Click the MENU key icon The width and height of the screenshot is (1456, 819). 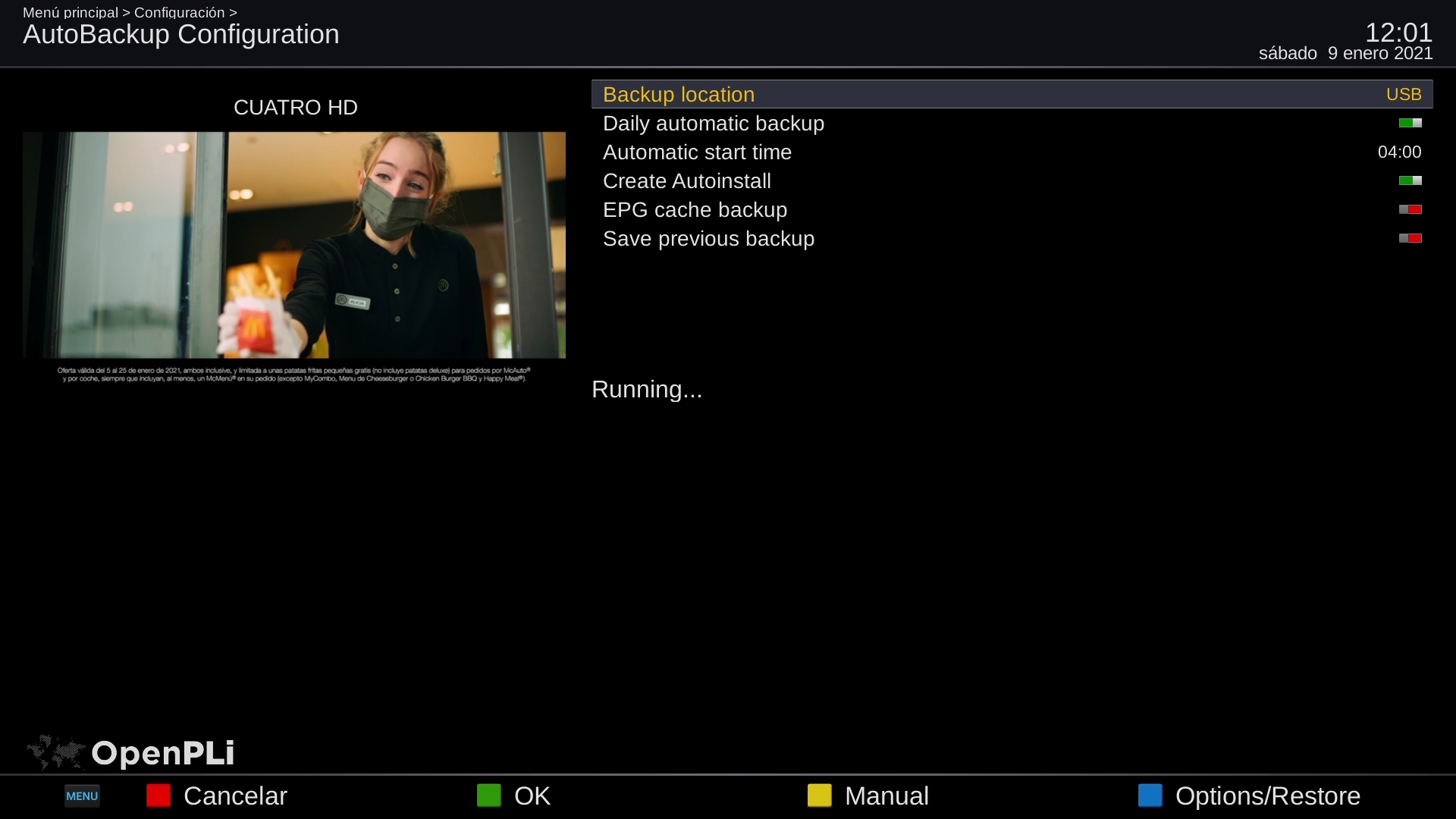pyautogui.click(x=82, y=796)
